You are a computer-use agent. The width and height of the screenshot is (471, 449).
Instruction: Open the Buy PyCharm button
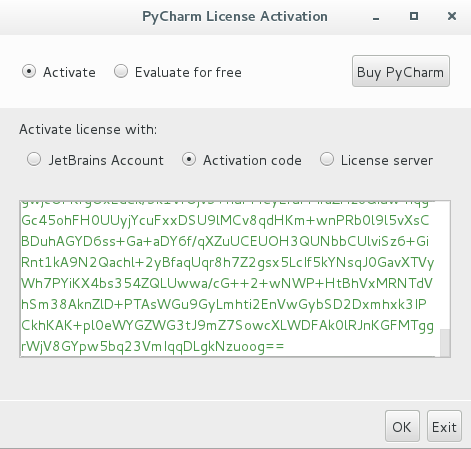pyautogui.click(x=401, y=71)
